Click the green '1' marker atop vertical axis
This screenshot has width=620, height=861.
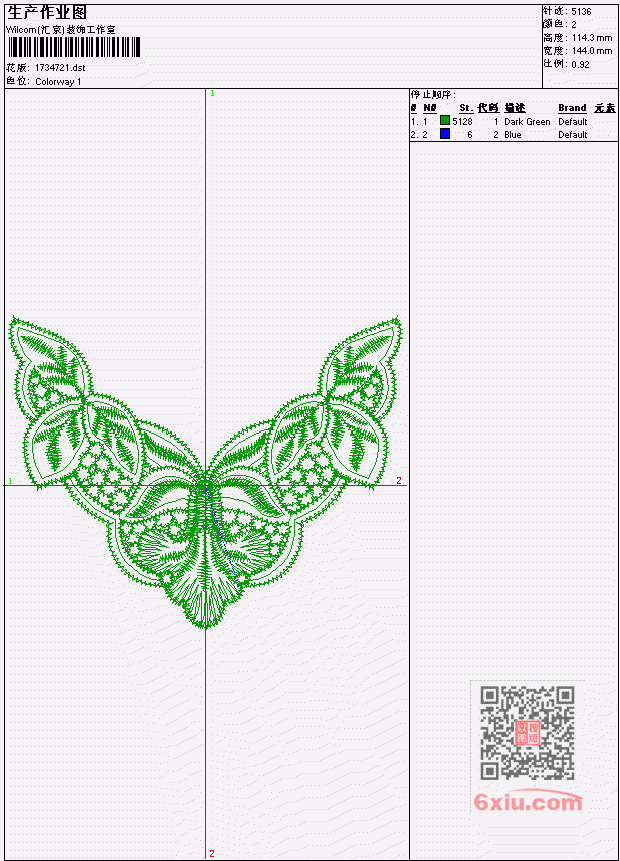click(213, 94)
